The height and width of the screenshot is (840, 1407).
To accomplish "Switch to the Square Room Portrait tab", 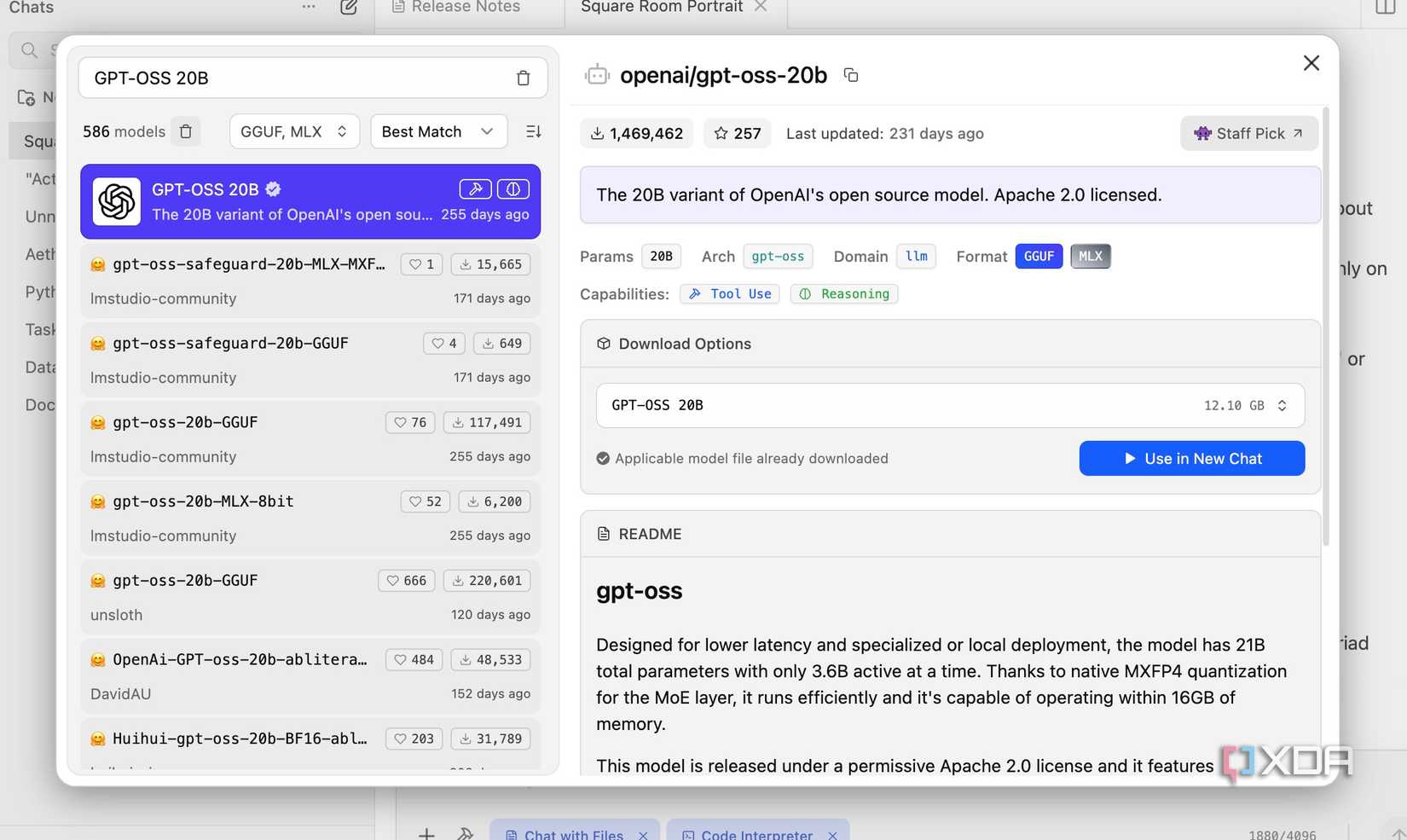I will 662,7.
